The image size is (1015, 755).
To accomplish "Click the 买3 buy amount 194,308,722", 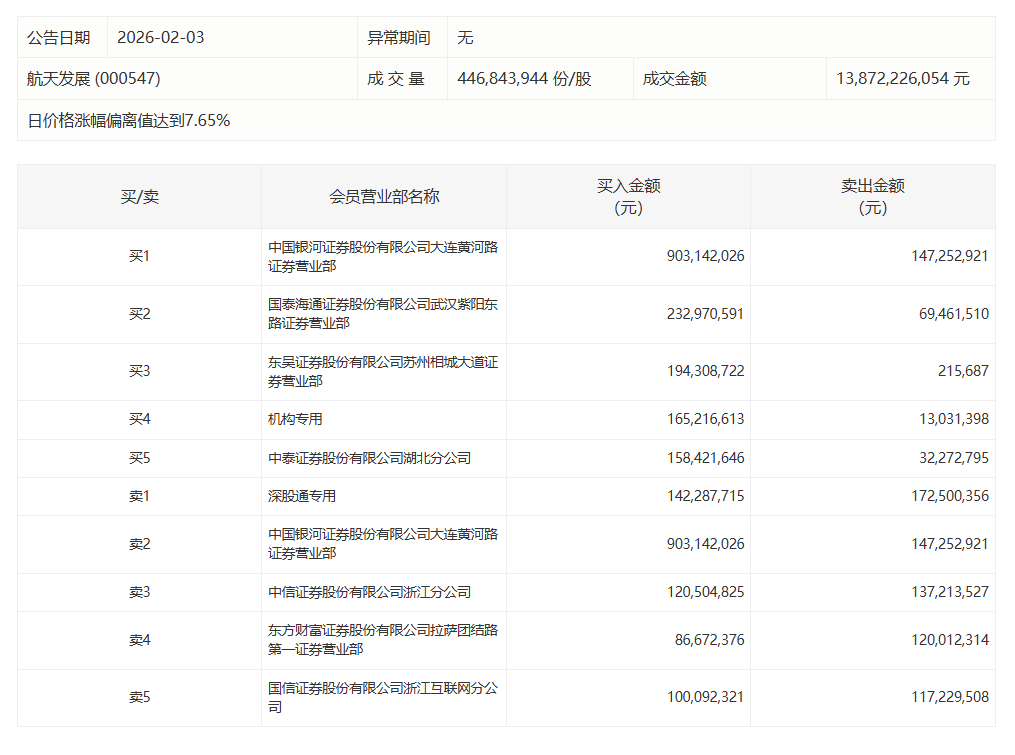I will click(695, 371).
